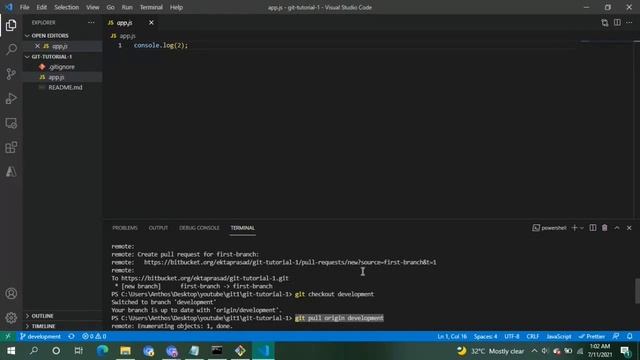Open Explorer more actions ellipsis
Viewport: 640px width, 360px height.
[x=91, y=23]
